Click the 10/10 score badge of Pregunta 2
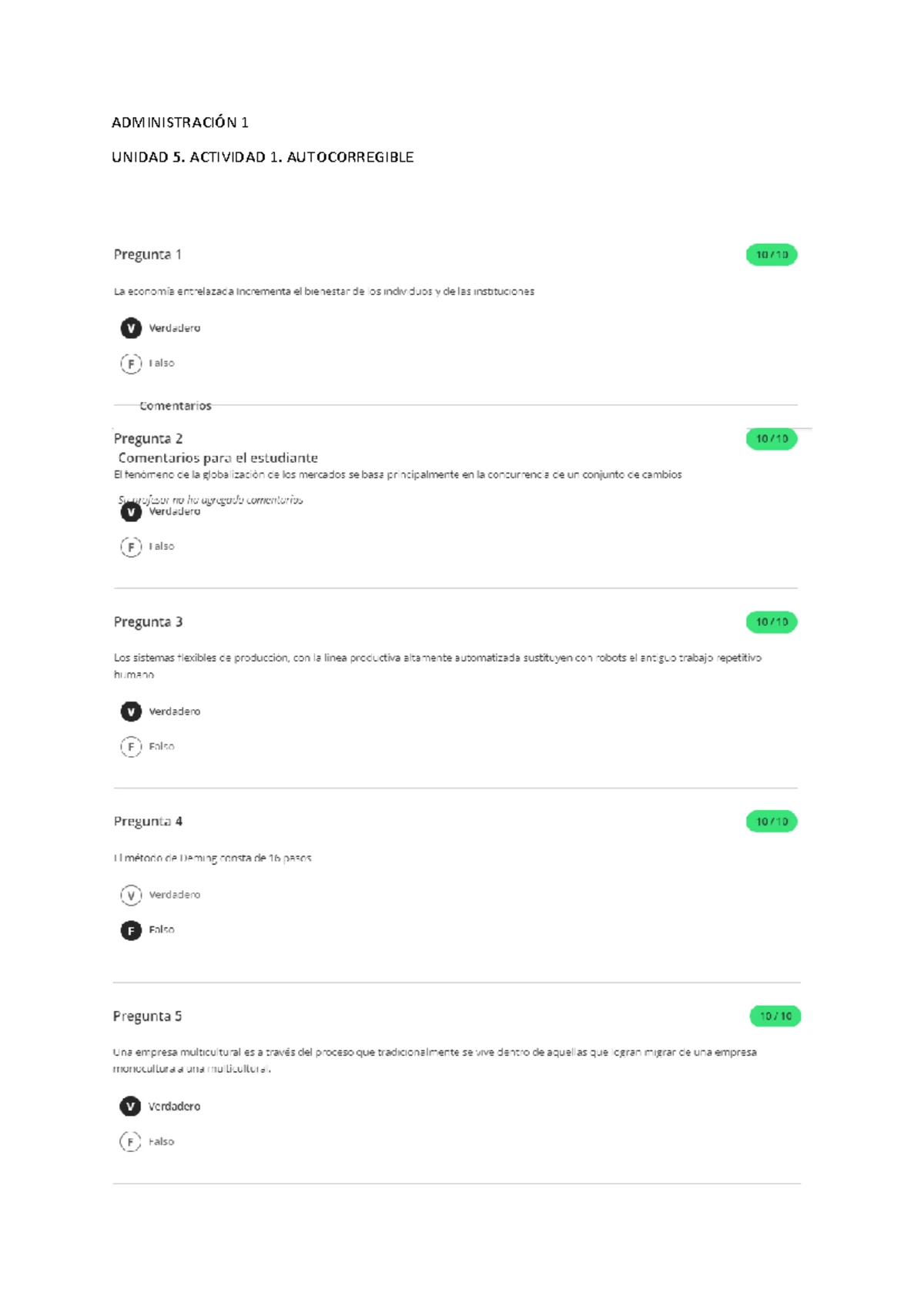Image resolution: width=924 pixels, height=1306 pixels. click(x=772, y=439)
